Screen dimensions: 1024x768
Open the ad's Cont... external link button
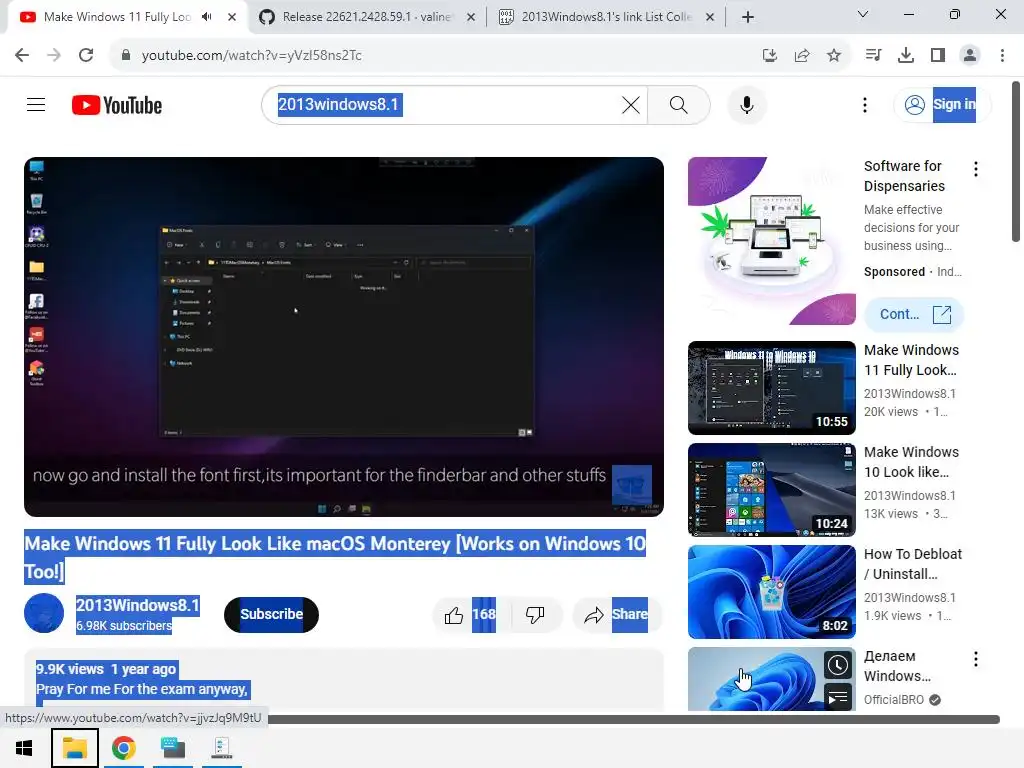tap(914, 315)
